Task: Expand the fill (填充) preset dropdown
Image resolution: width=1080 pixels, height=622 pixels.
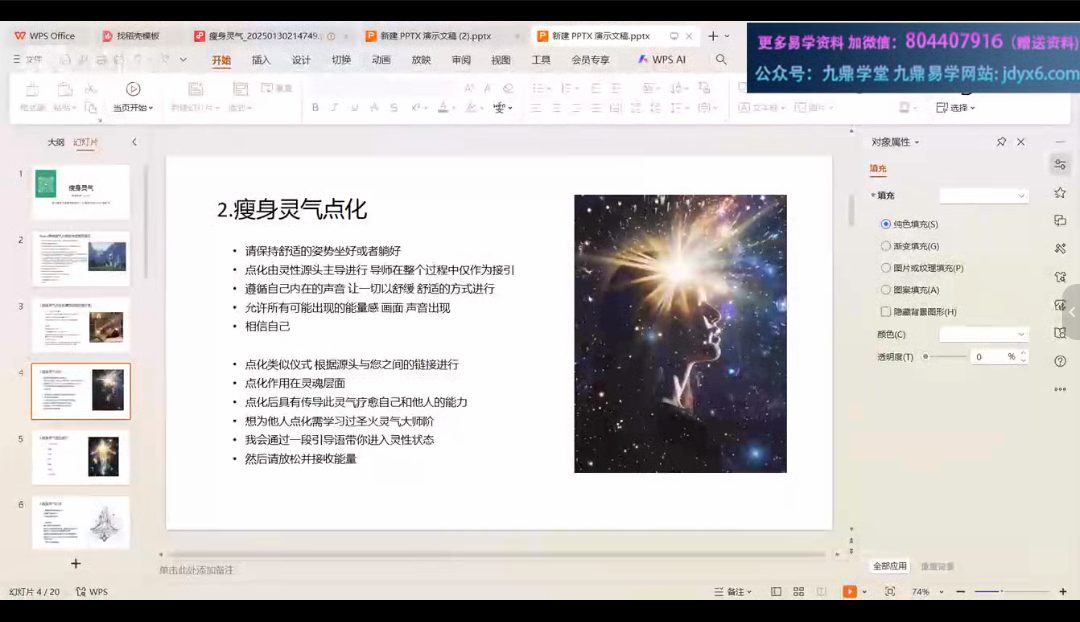Action: pos(983,196)
